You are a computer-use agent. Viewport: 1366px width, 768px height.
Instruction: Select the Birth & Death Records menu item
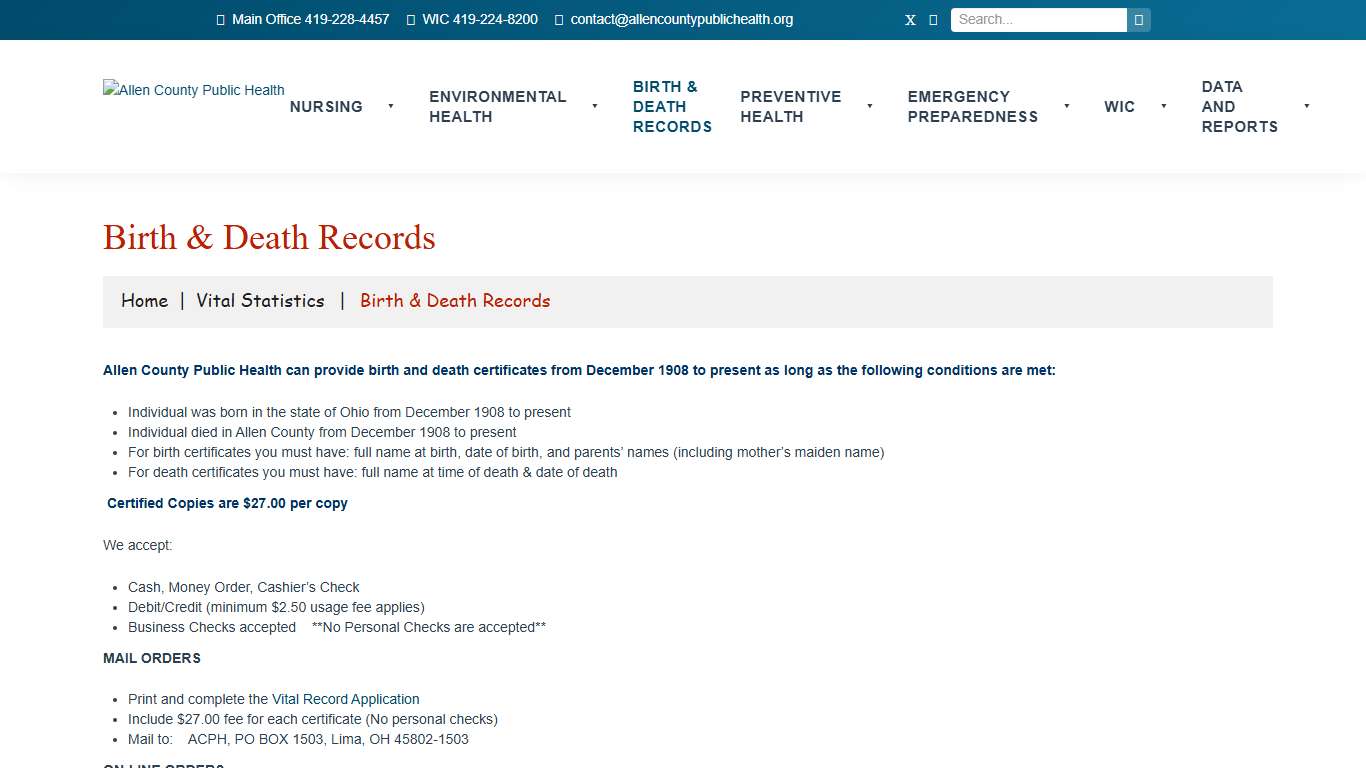click(x=672, y=106)
